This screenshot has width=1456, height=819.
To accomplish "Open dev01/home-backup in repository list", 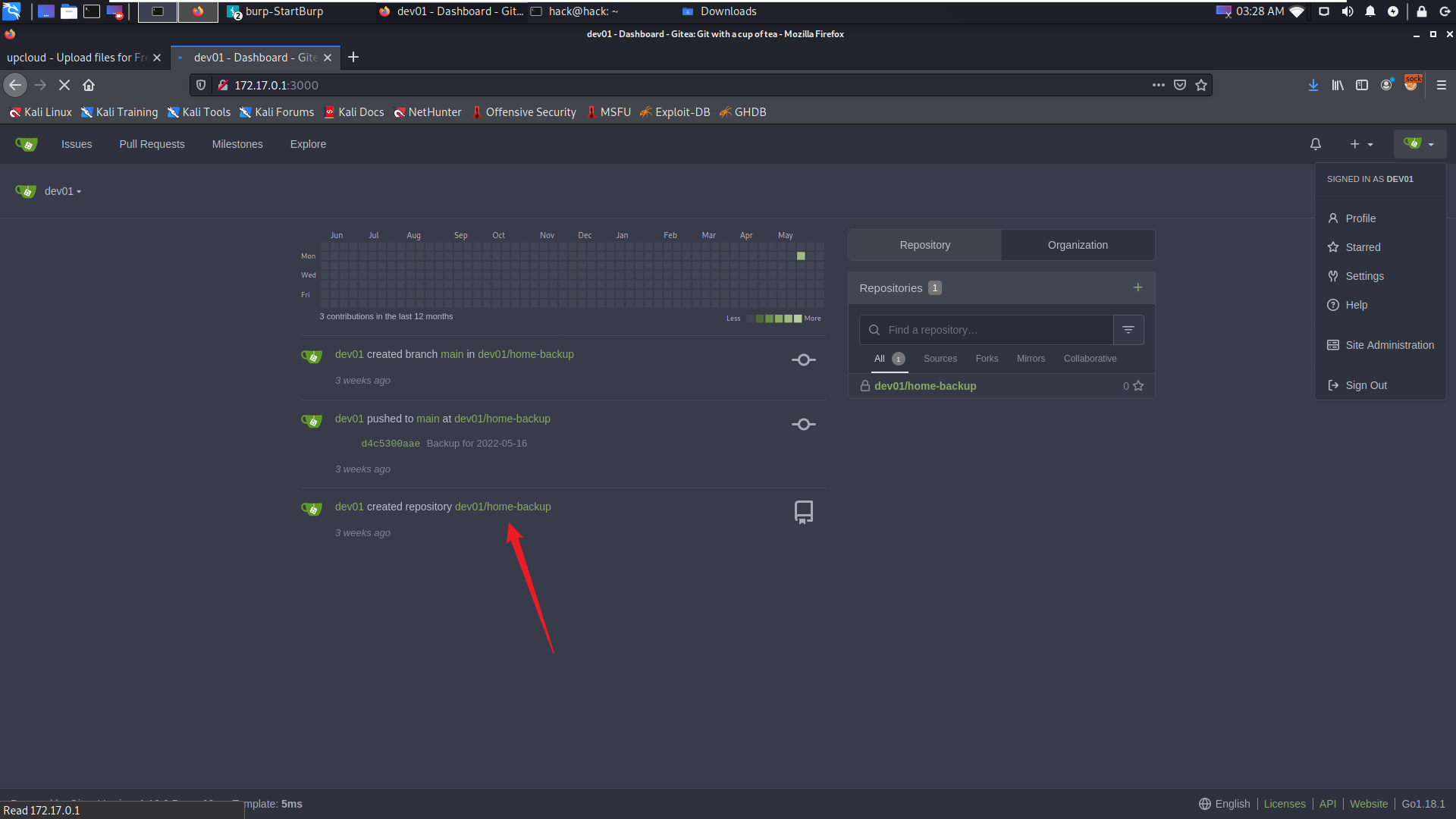I will click(x=925, y=386).
